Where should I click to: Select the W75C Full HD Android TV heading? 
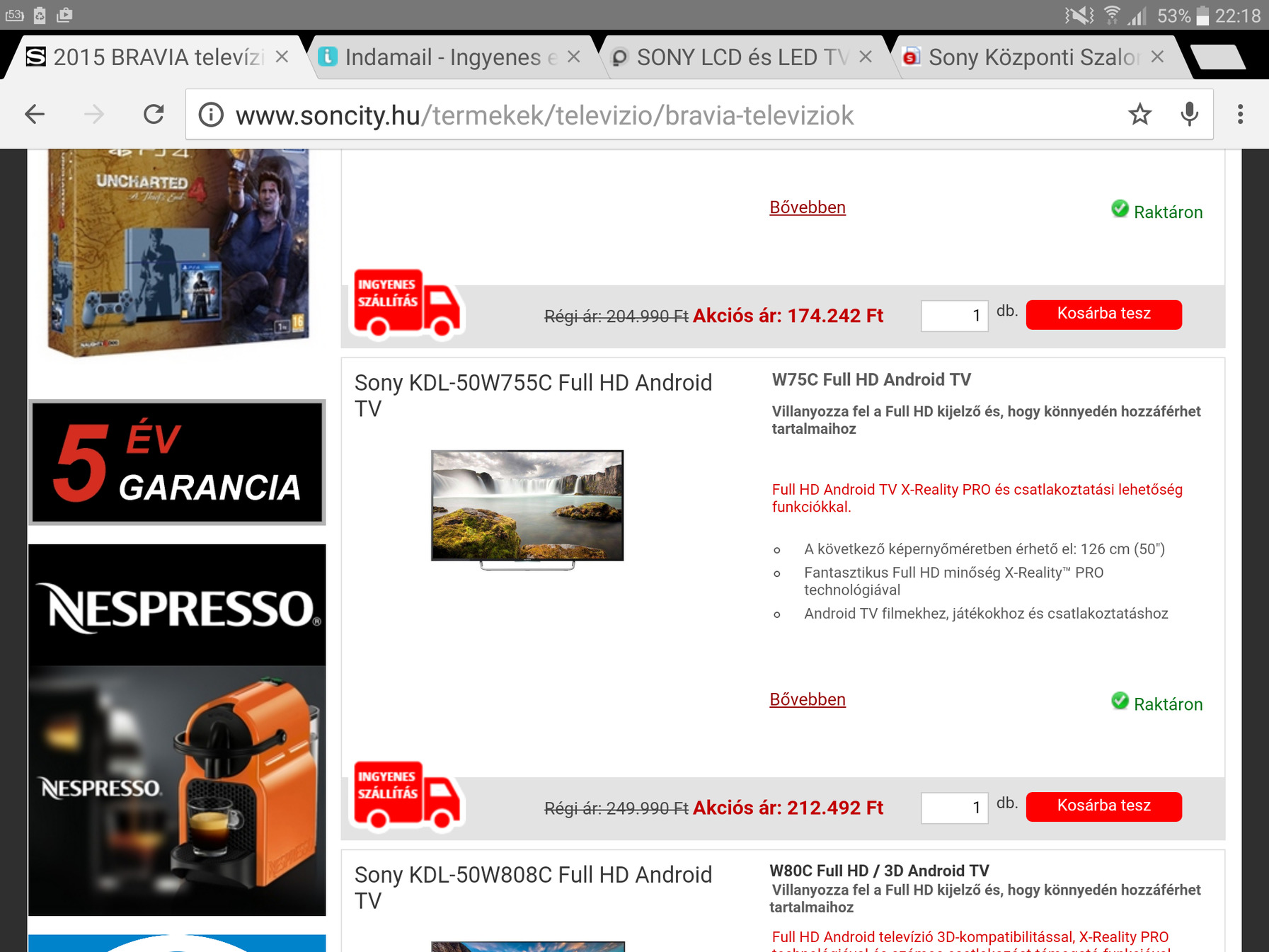[871, 380]
